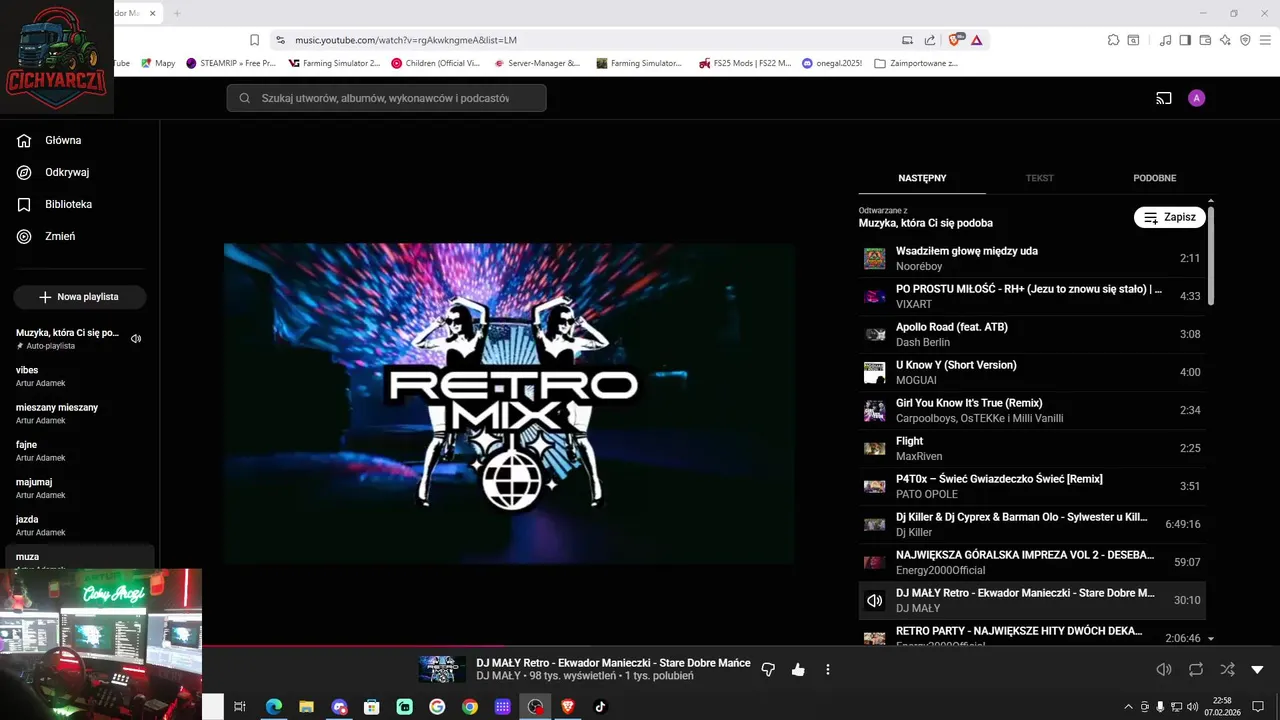Click the bookmark icon beside address bar
Screen dimensions: 1280x720
tap(254, 40)
